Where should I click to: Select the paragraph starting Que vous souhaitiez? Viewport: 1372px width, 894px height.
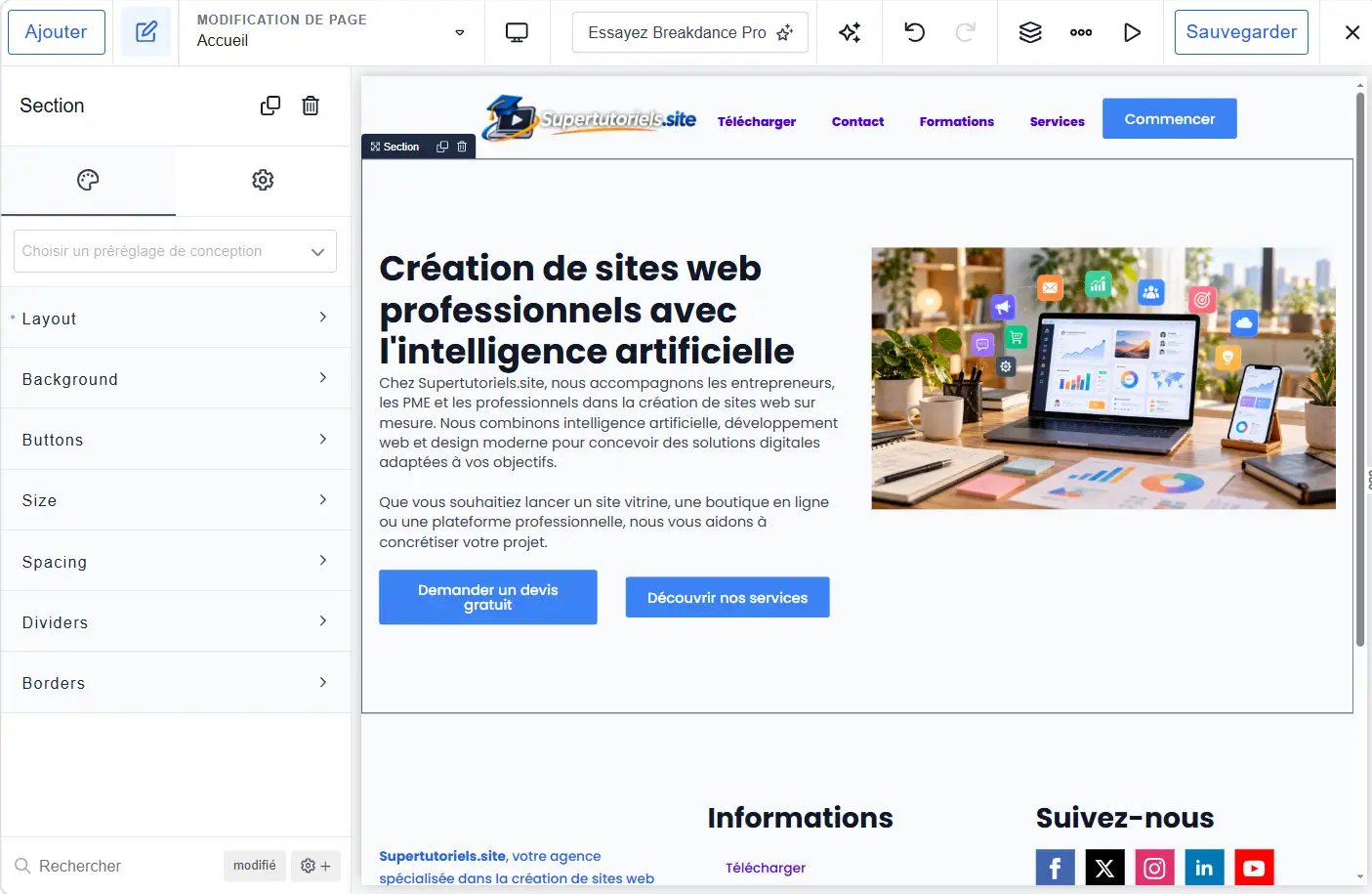tap(604, 522)
